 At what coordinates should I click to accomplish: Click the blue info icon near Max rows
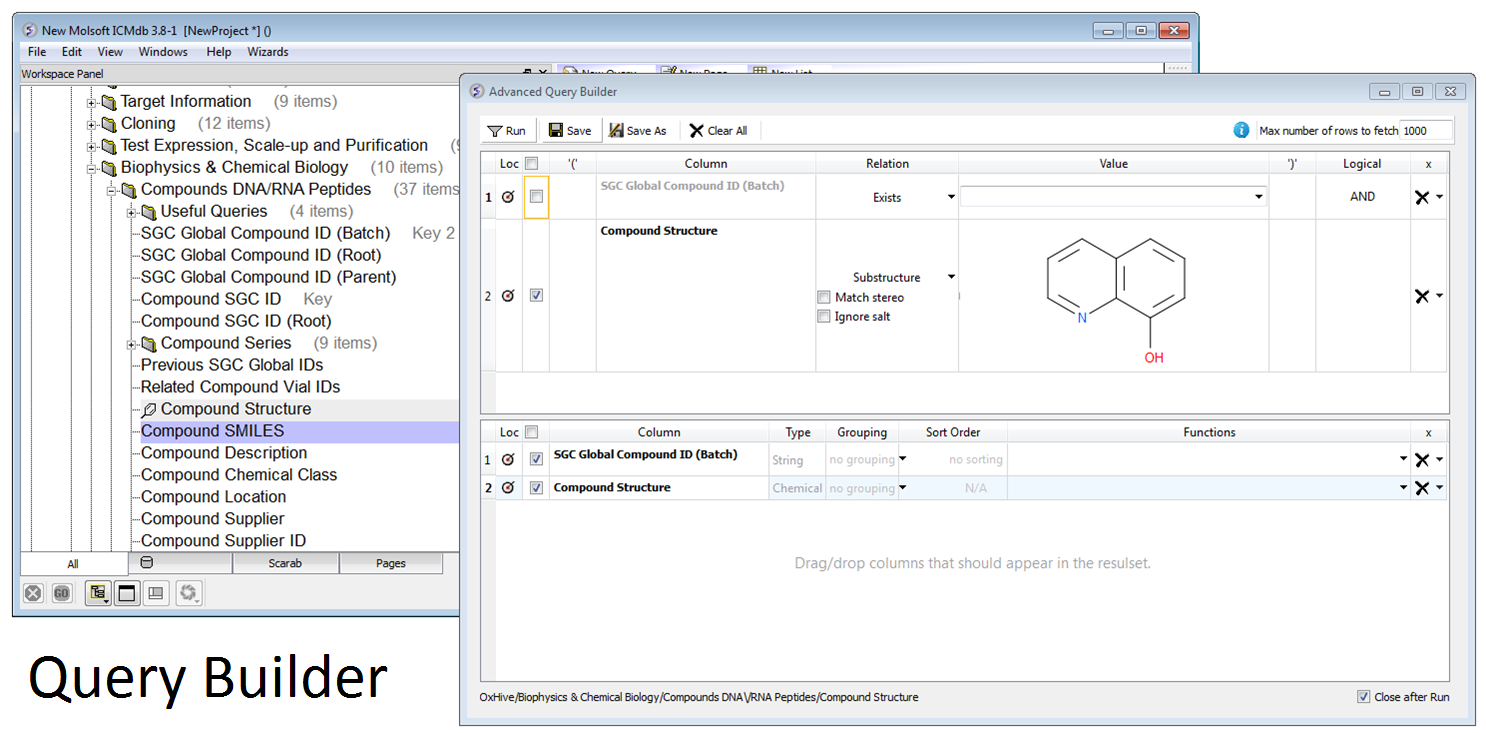[x=1241, y=130]
